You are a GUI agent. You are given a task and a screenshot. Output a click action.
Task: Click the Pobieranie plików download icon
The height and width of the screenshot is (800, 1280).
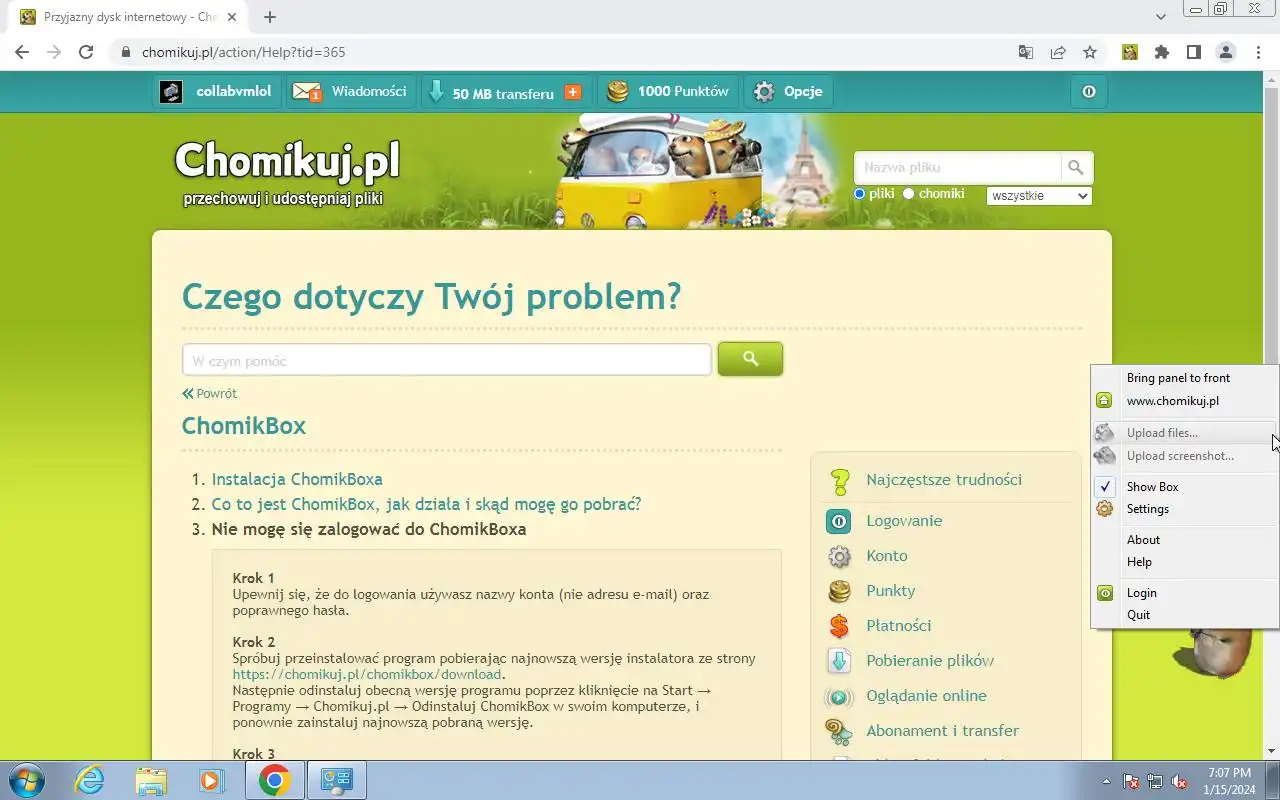[x=839, y=661]
